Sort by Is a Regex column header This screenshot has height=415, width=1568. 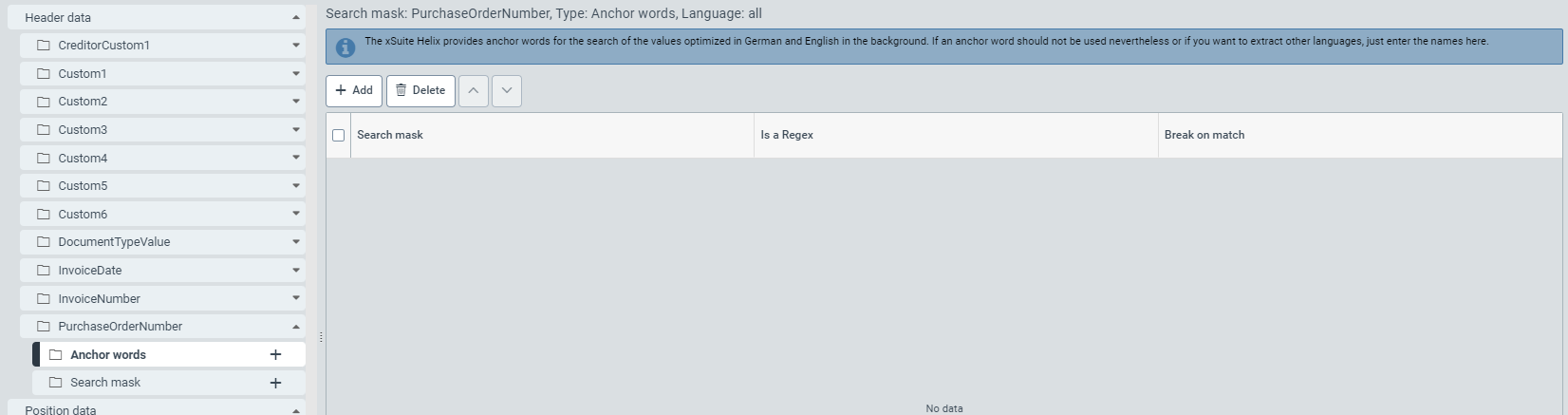tap(956, 135)
